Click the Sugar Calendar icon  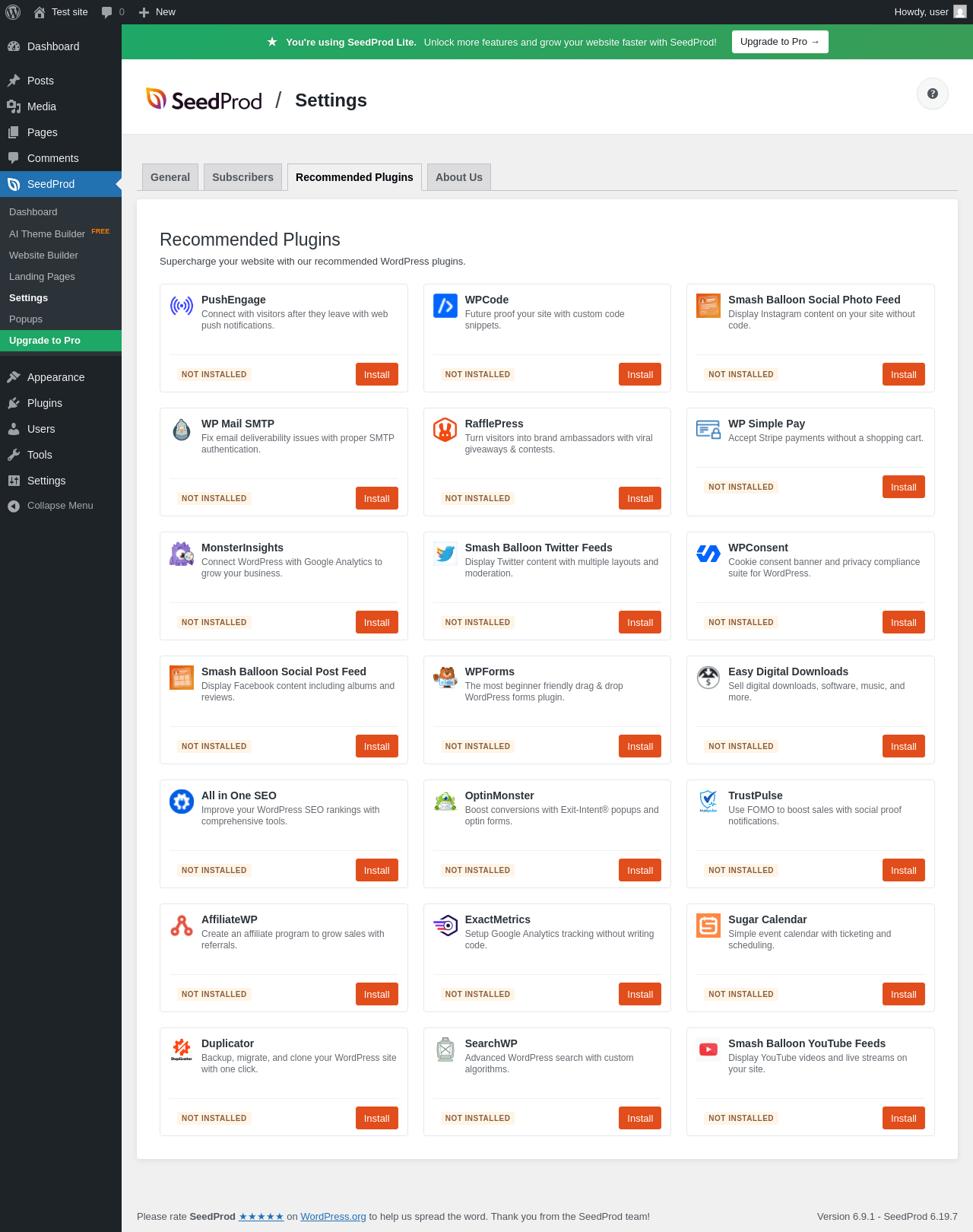pos(708,926)
